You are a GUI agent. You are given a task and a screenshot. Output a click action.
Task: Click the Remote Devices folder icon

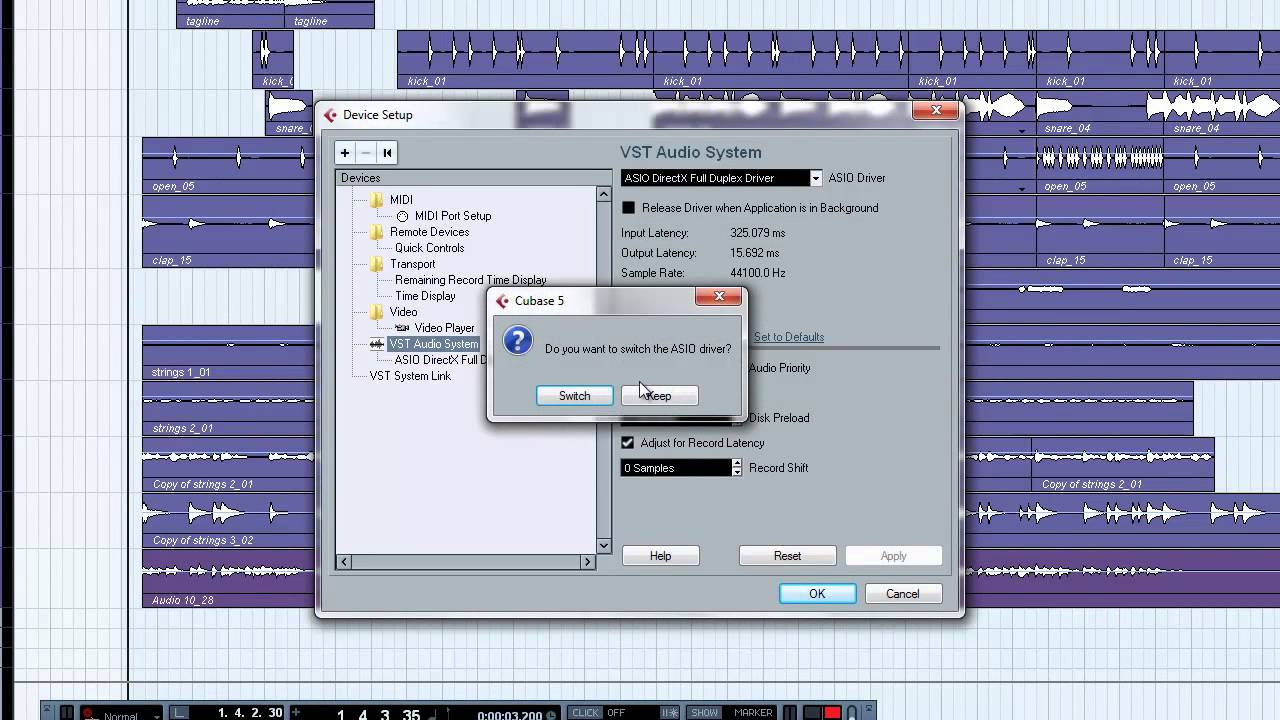376,232
